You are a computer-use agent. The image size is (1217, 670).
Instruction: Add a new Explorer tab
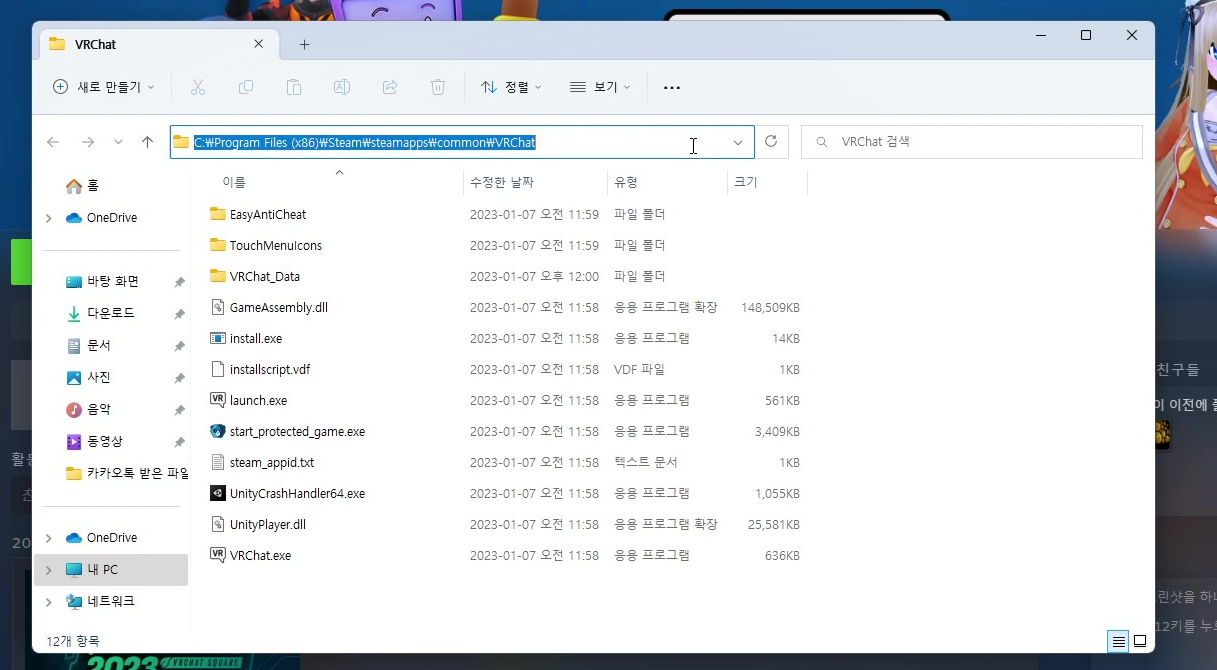click(x=305, y=45)
